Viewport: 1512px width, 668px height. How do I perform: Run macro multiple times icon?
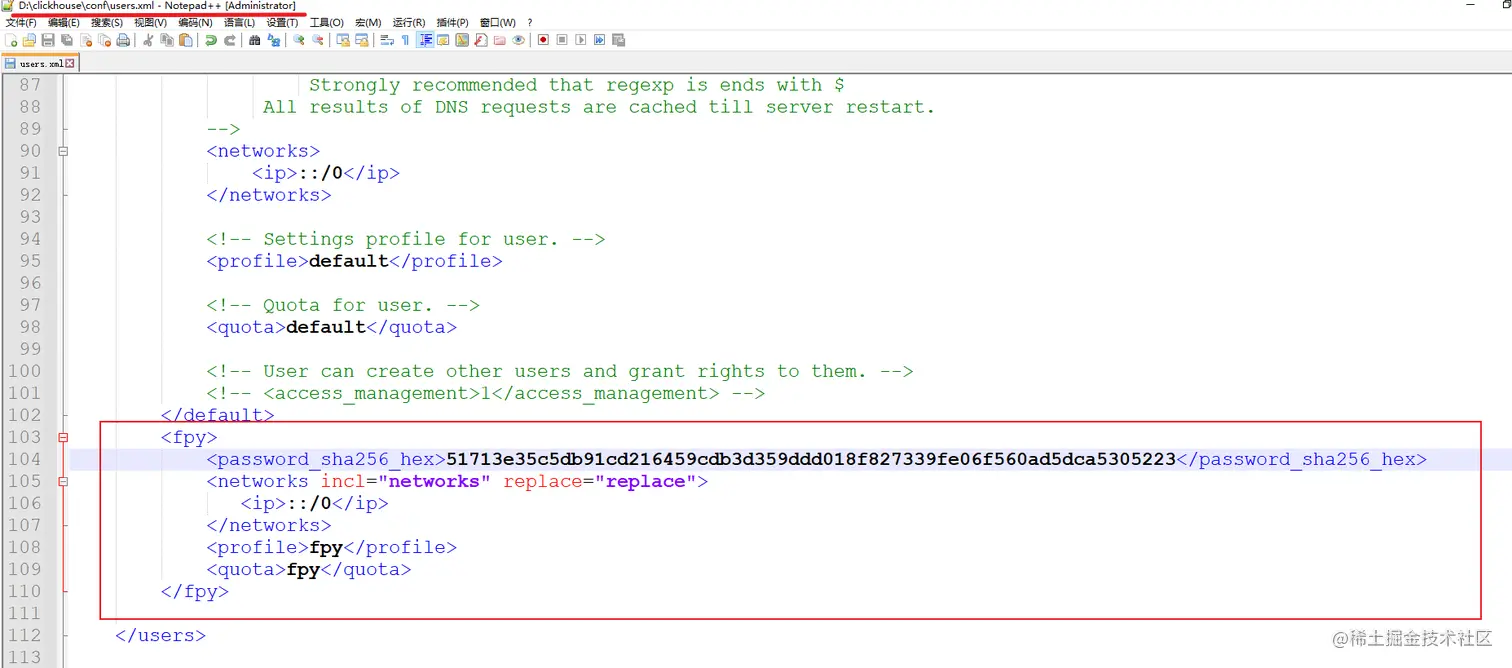[x=599, y=40]
